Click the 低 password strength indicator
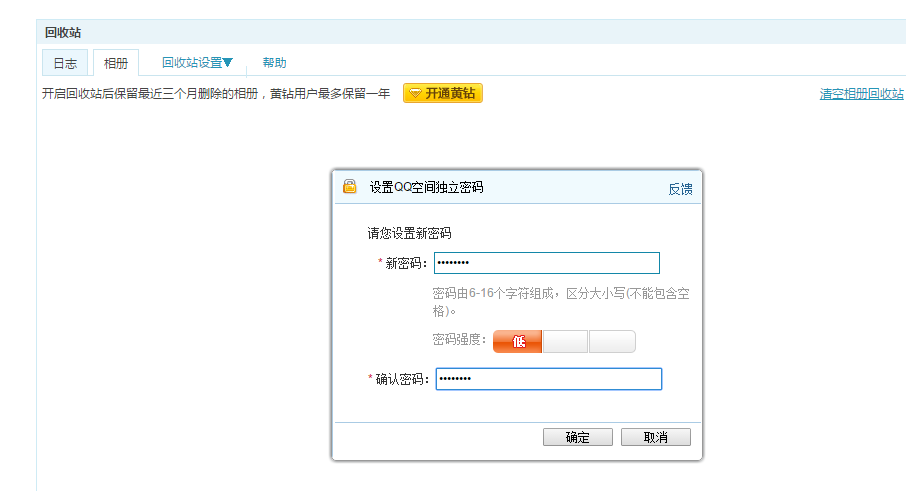Screen dimensions: 906x491 [x=518, y=341]
